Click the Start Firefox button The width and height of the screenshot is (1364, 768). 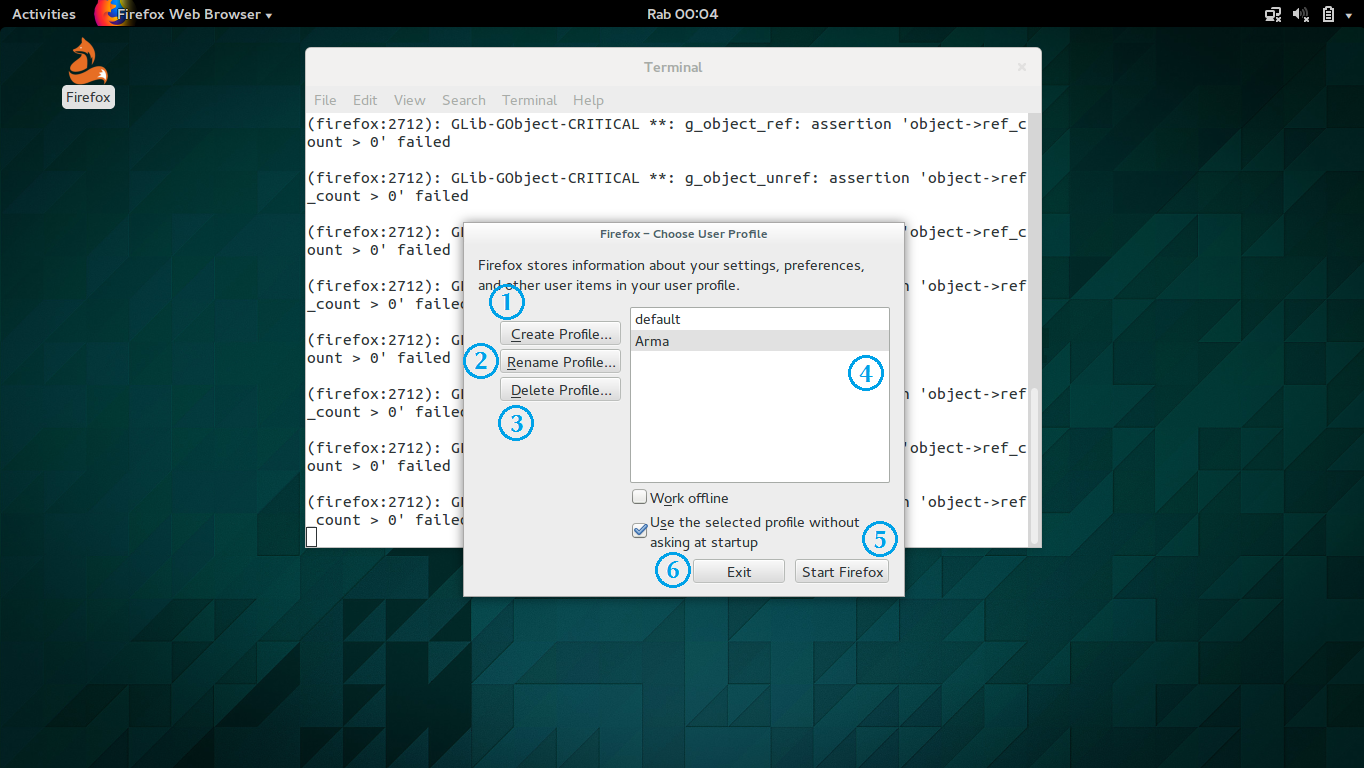pyautogui.click(x=843, y=572)
